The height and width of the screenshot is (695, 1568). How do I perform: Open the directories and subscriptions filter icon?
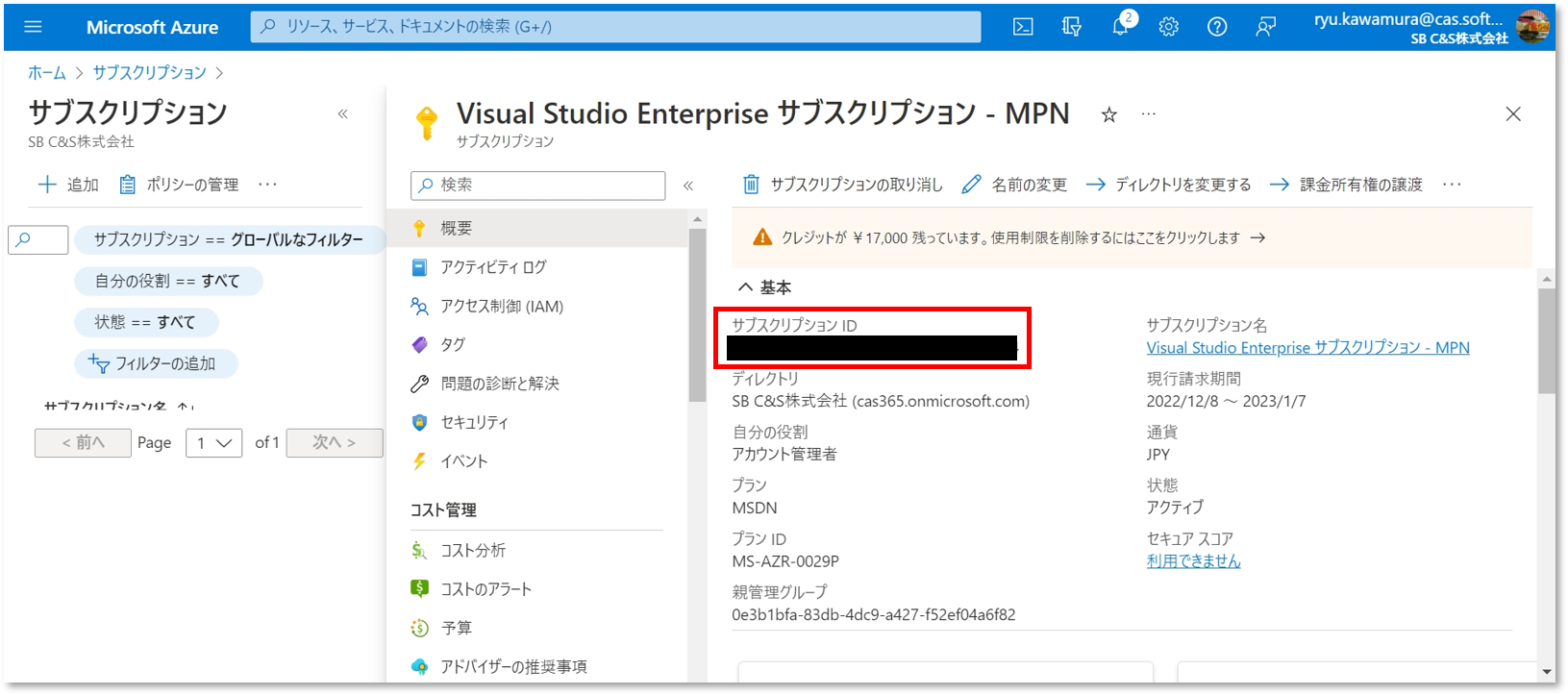pyautogui.click(x=1072, y=27)
